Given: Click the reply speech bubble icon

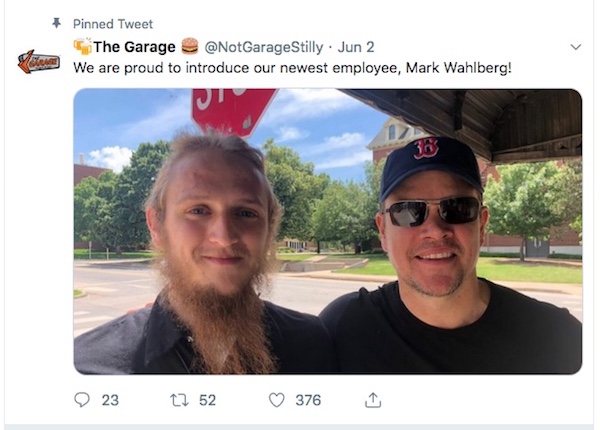Looking at the screenshot, I should coord(82,400).
